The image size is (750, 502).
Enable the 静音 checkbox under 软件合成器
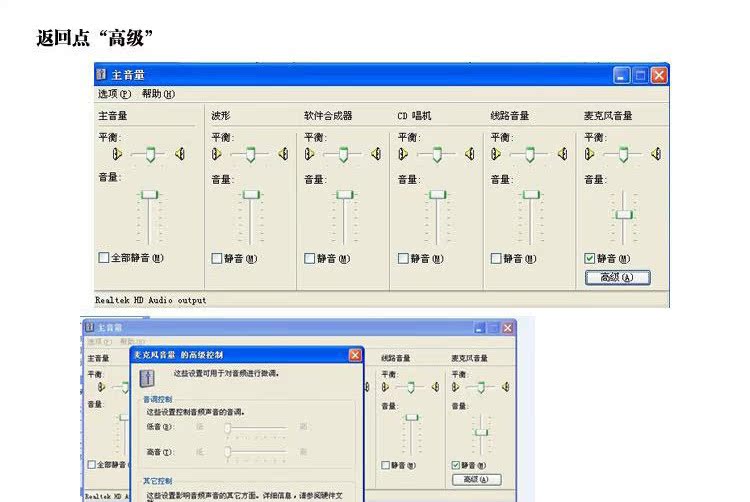(310, 258)
